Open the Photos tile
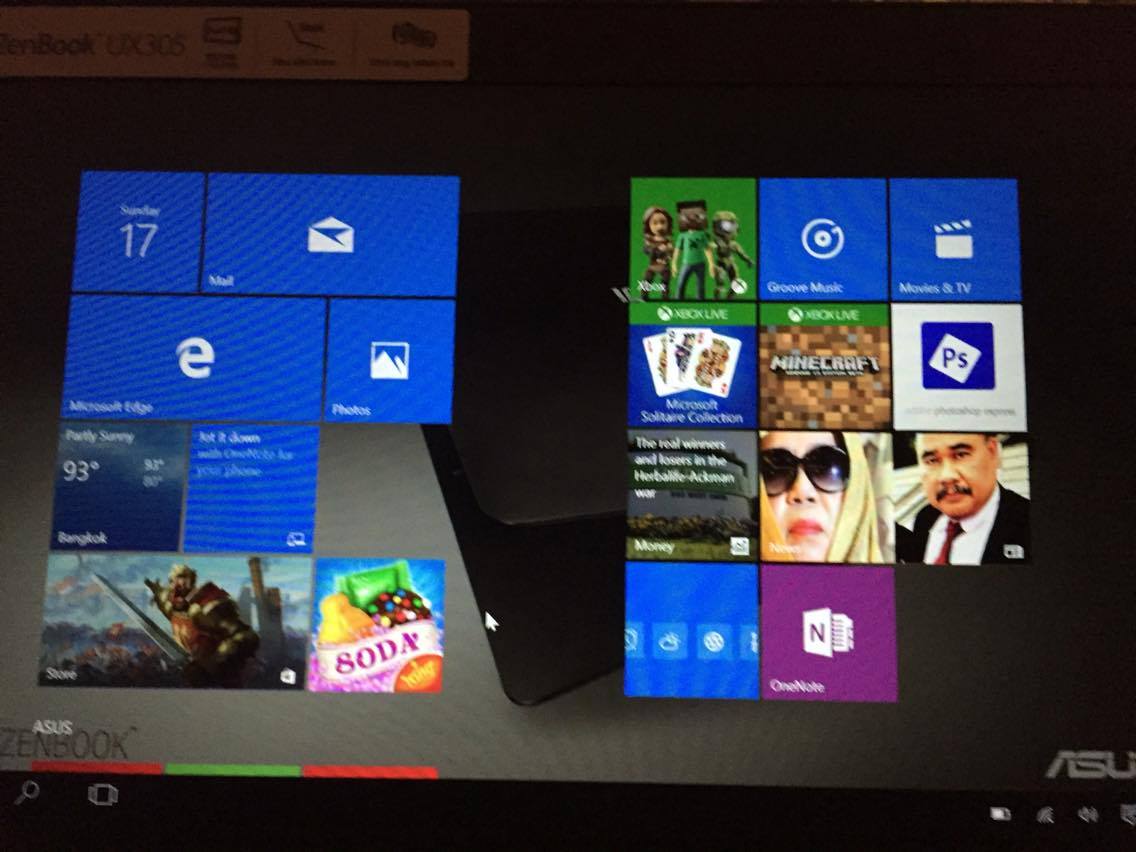The image size is (1136, 852). click(390, 361)
